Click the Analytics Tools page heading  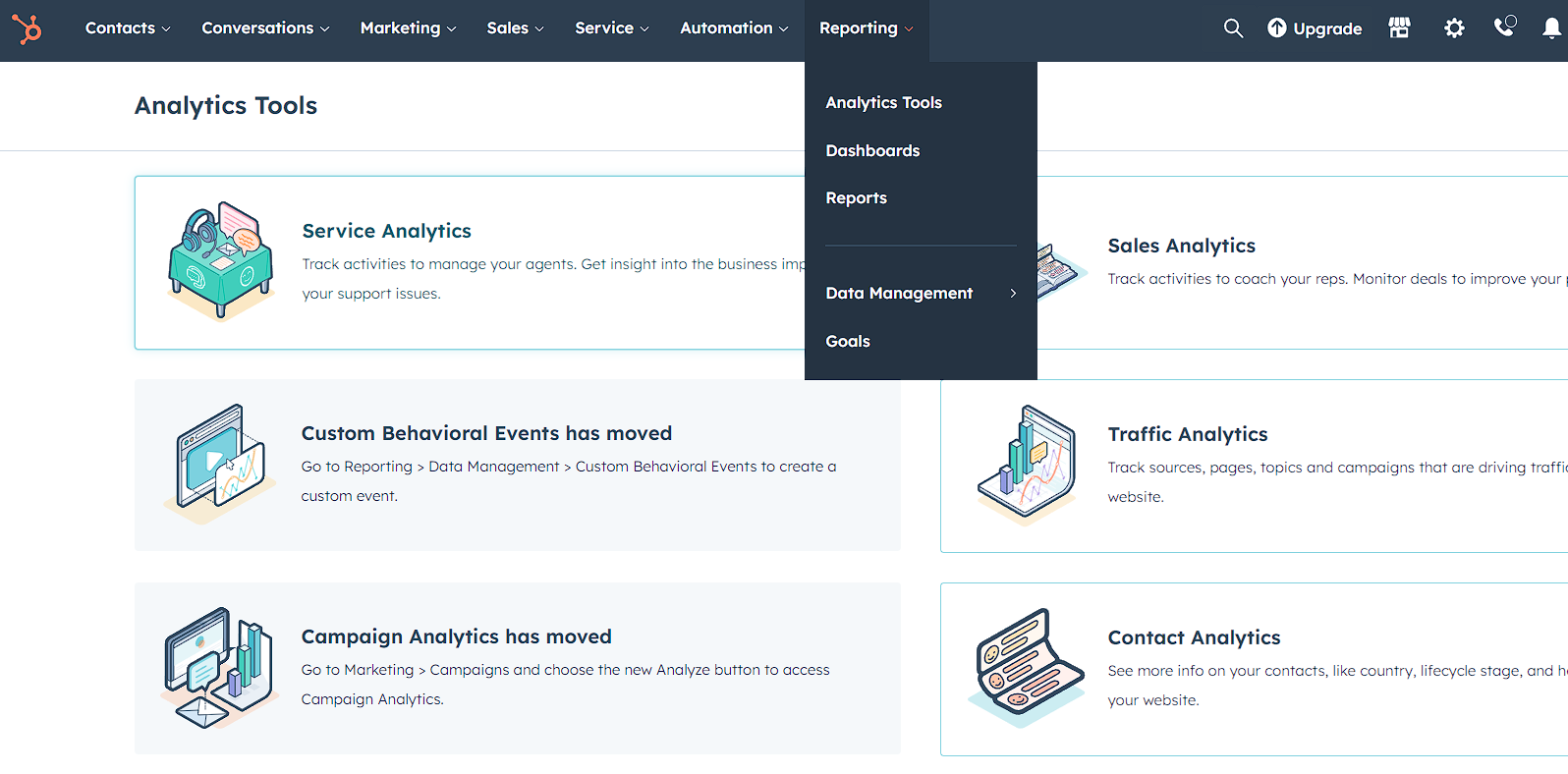tap(226, 105)
